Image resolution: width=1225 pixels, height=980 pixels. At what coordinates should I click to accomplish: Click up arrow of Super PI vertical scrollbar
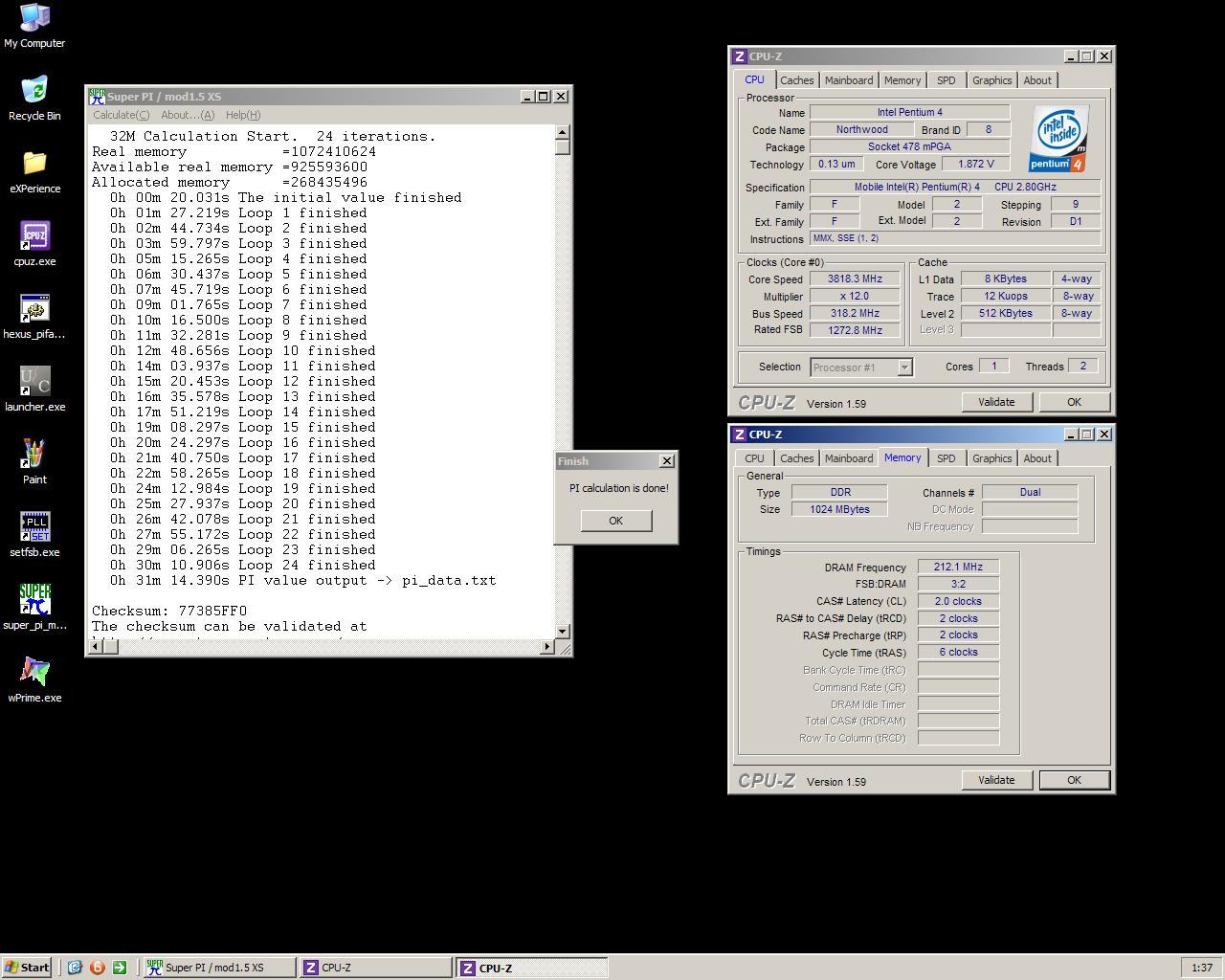click(563, 132)
